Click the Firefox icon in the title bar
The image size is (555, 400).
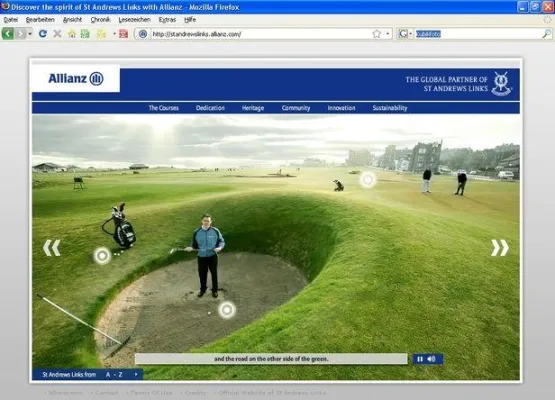point(5,6)
